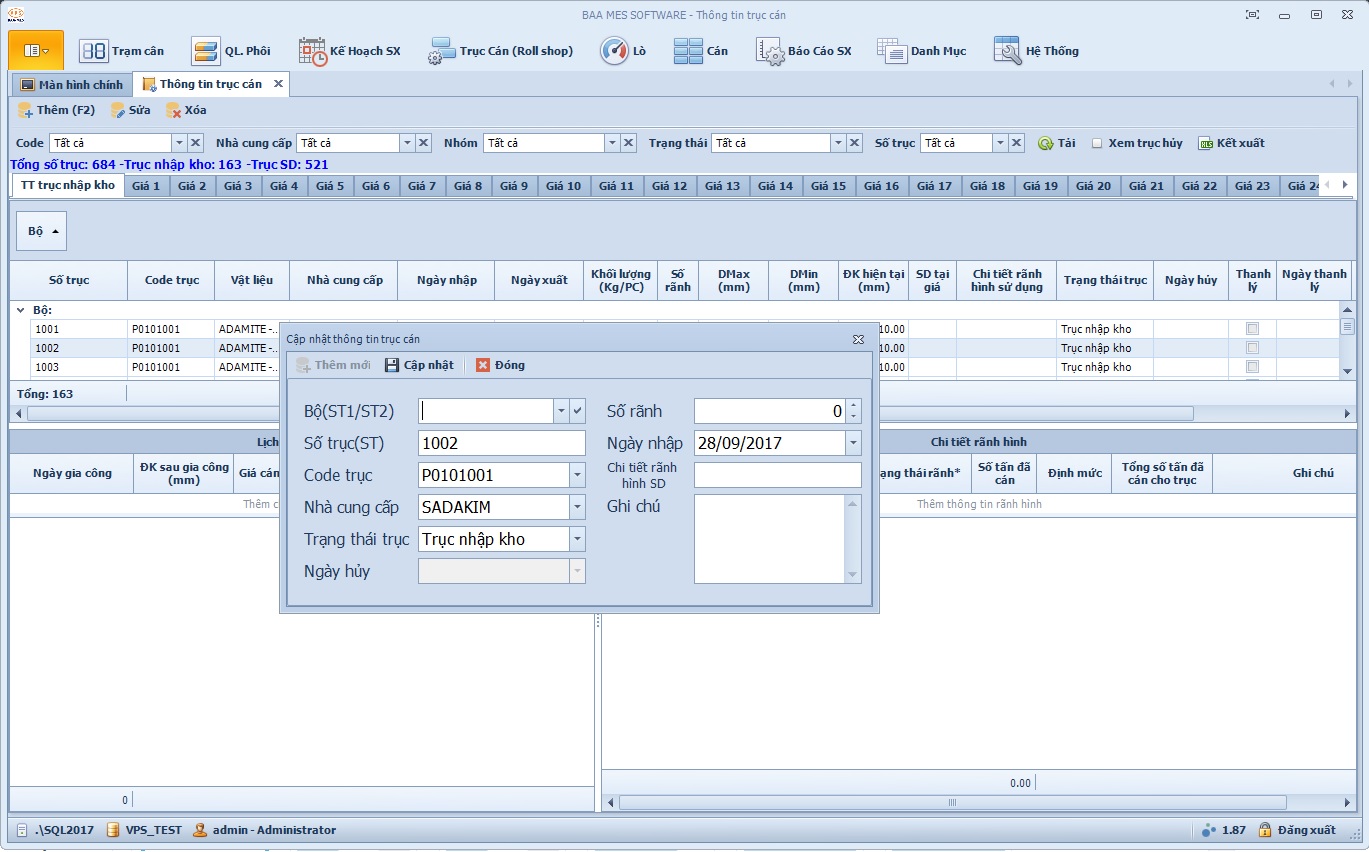This screenshot has width=1369, height=852.
Task: Open Báo Cáo SX reports icon
Action: pos(770,51)
